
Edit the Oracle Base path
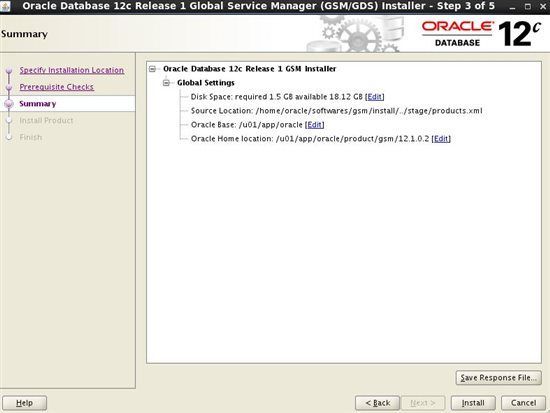[x=315, y=125]
